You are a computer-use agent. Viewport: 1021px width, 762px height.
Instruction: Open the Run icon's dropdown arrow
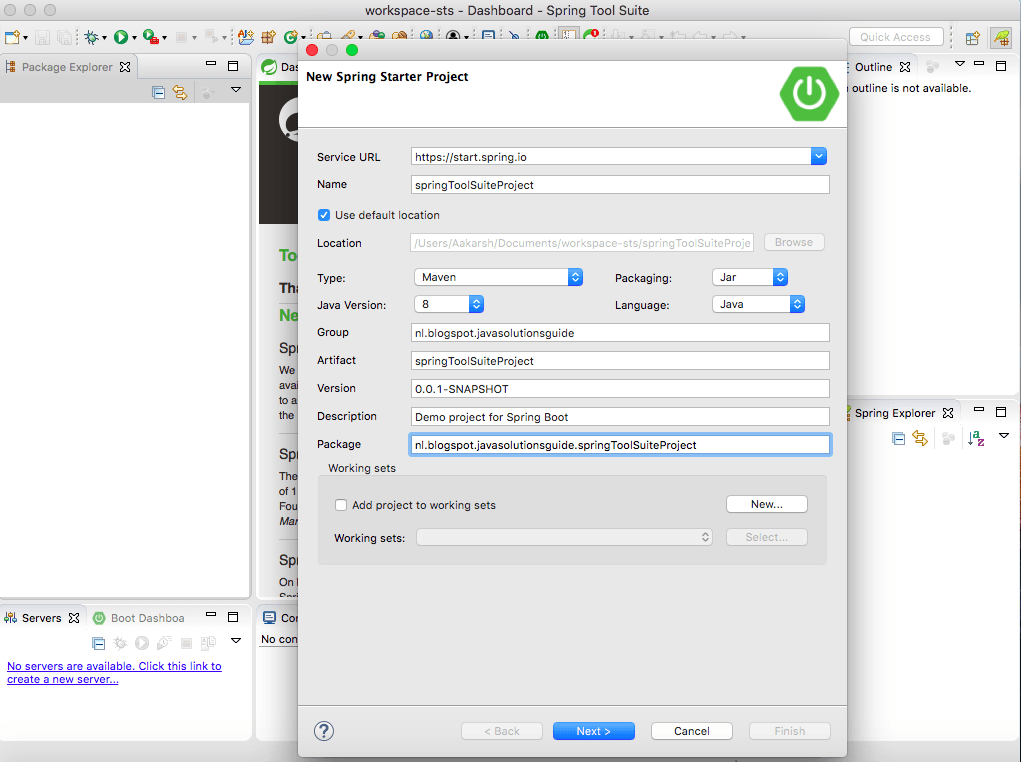point(134,38)
